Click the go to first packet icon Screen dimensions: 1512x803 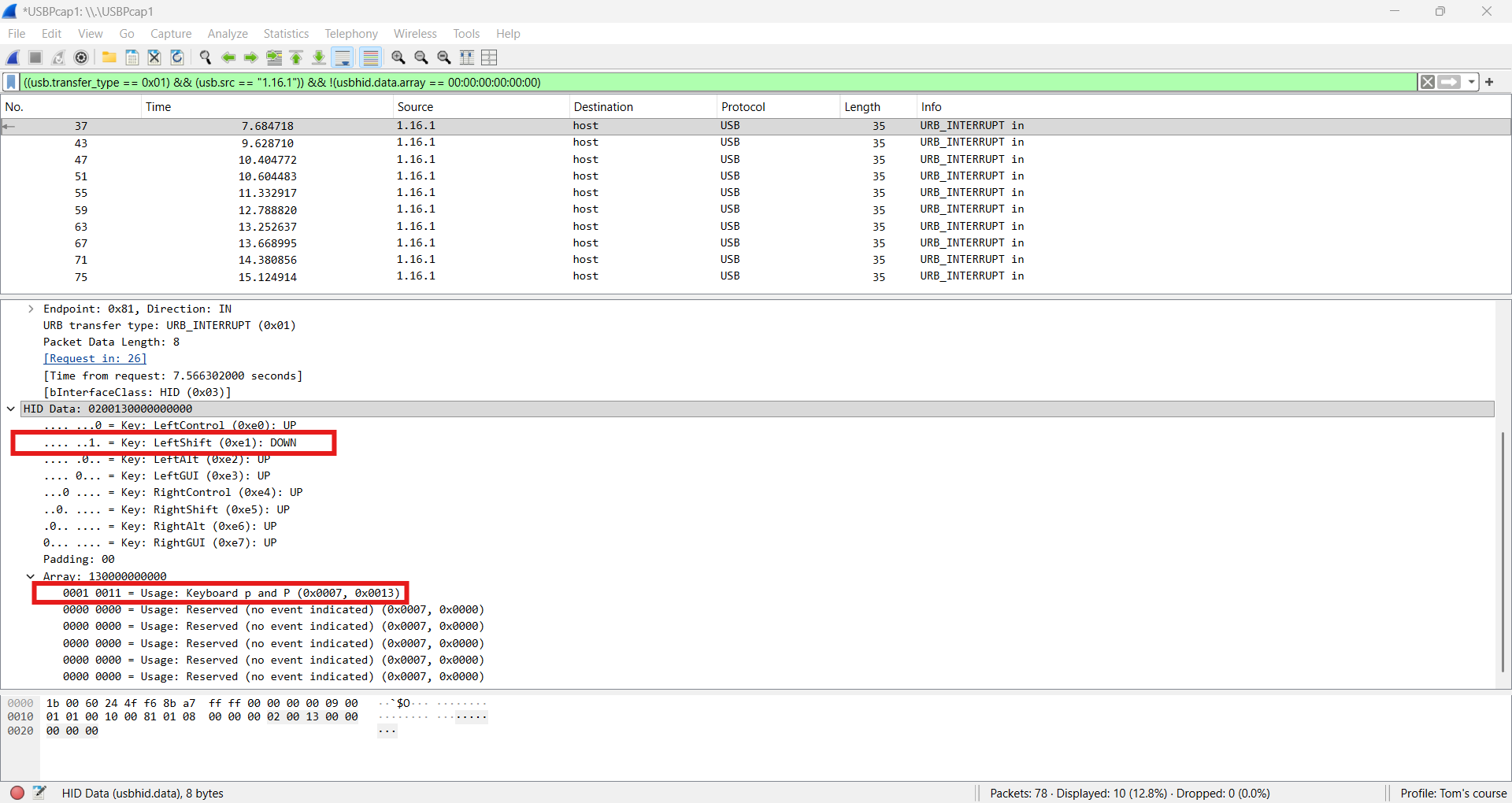[x=297, y=57]
